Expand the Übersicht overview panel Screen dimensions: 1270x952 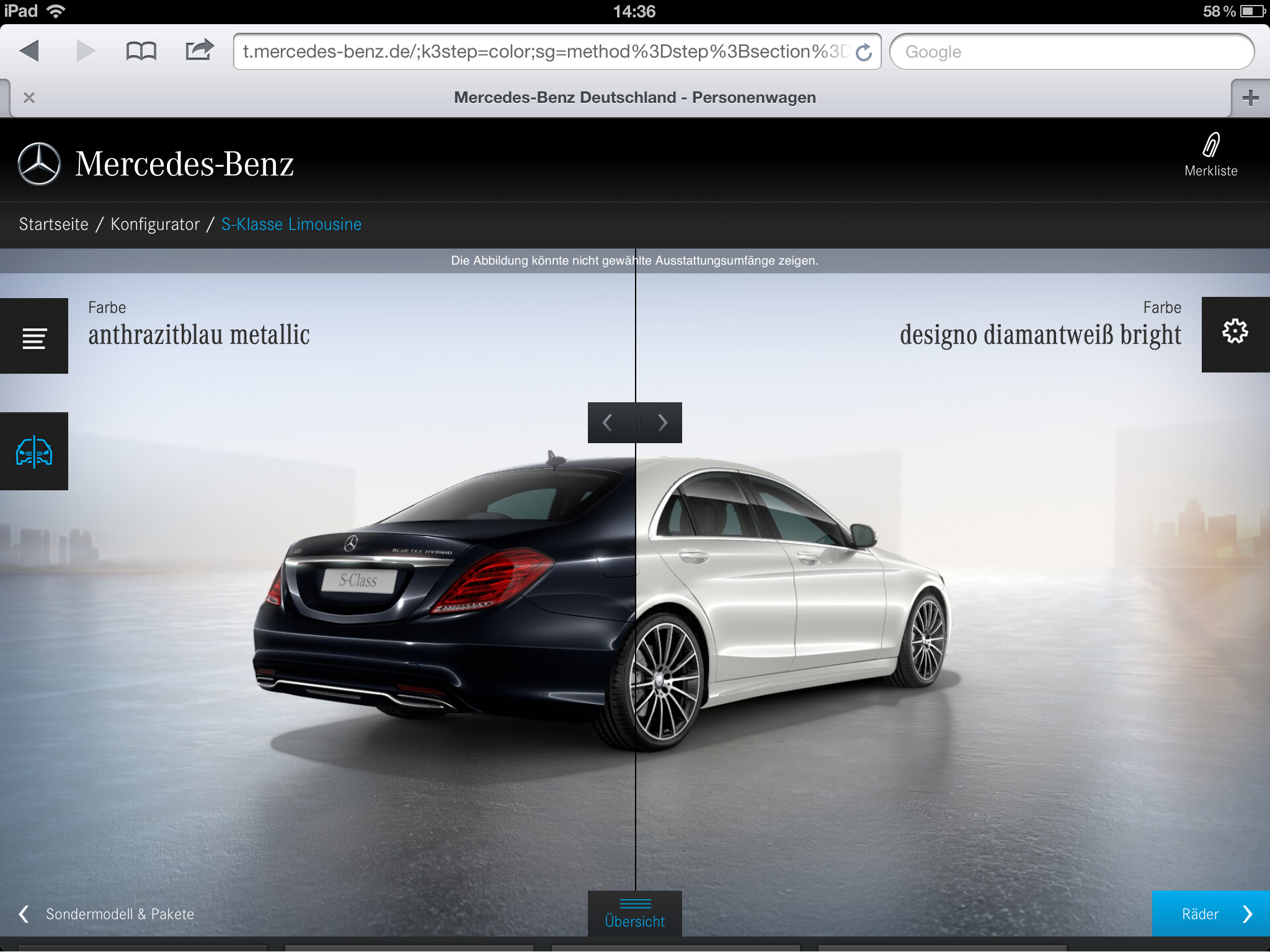point(635,914)
